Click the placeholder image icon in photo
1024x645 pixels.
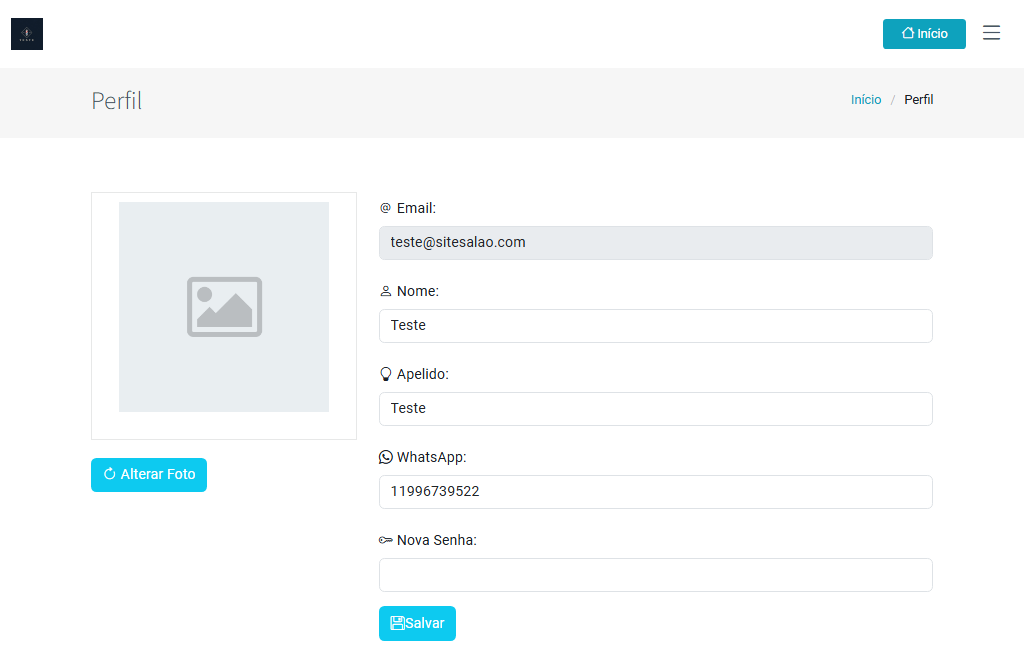coord(224,307)
